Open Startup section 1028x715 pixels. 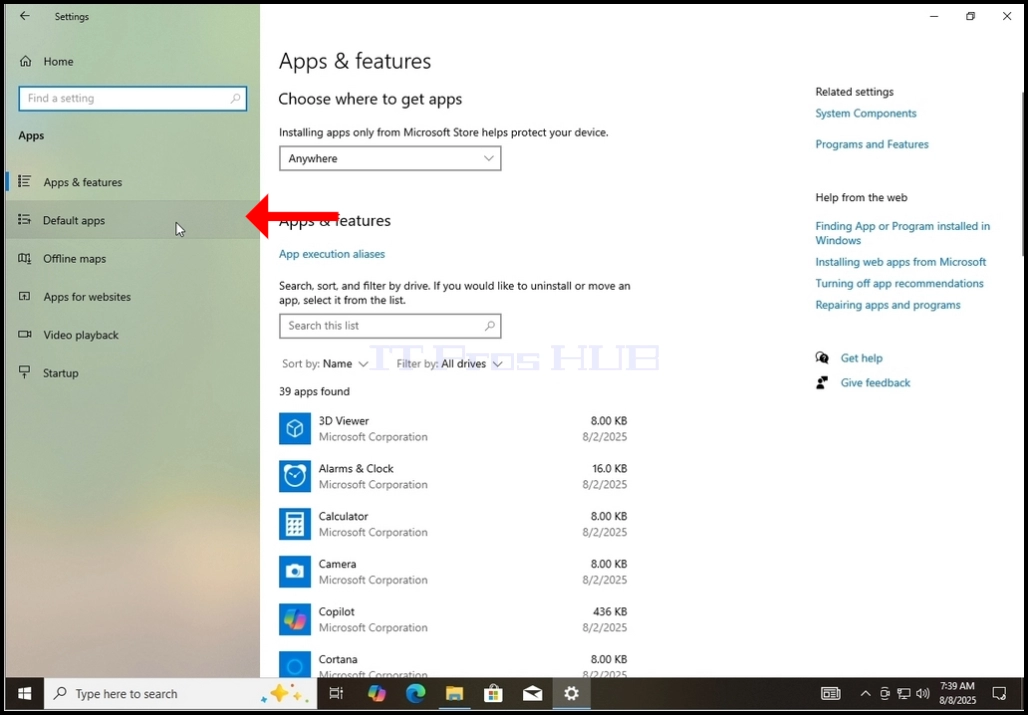pos(130,373)
